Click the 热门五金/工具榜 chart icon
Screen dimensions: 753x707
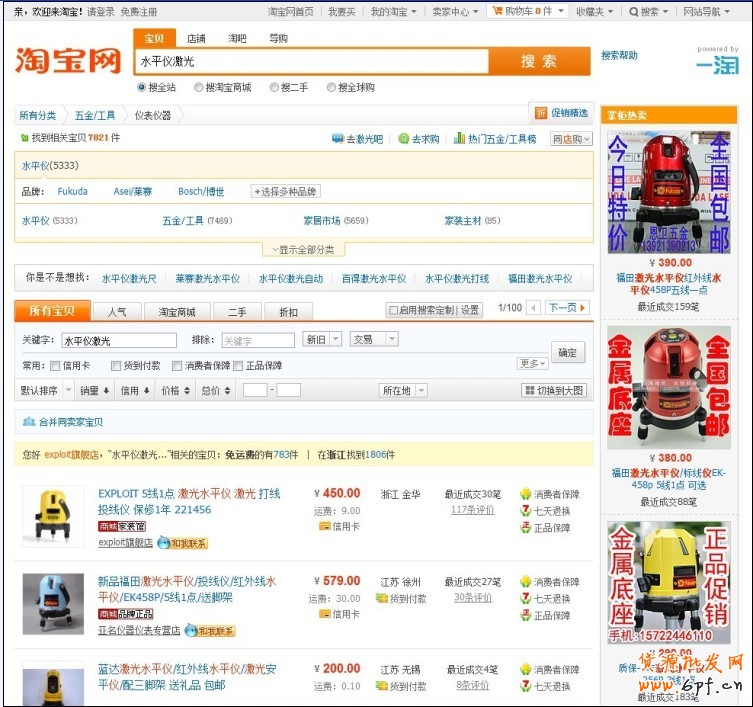coord(459,139)
